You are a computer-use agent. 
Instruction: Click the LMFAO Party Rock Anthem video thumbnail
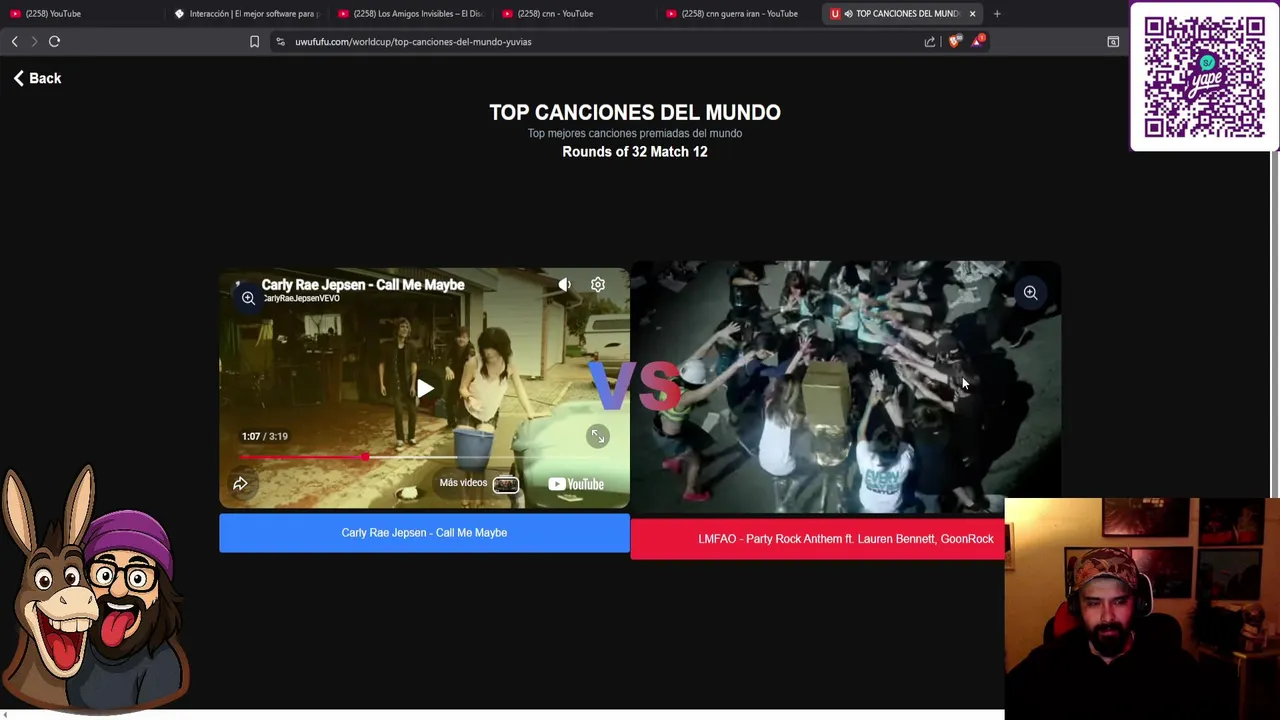pos(845,388)
